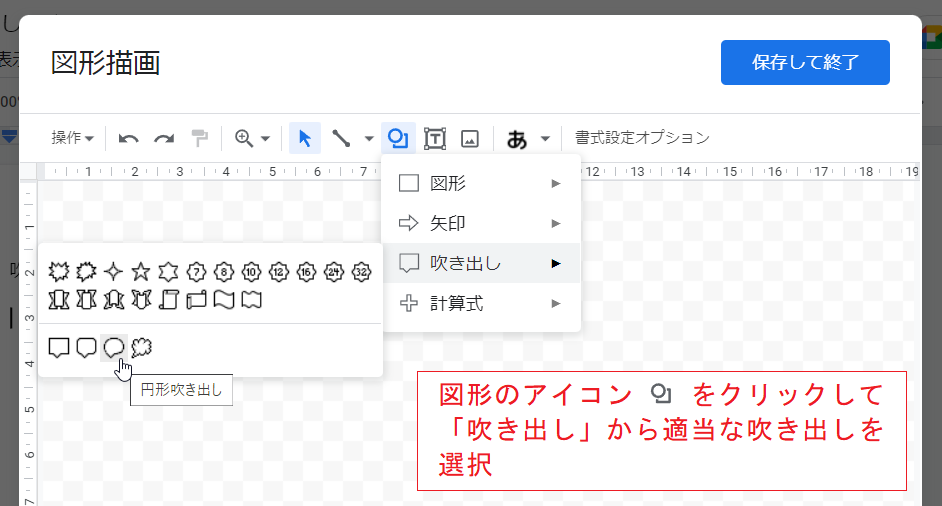Open the line type dropdown arrow
Image resolution: width=942 pixels, height=506 pixels.
tap(369, 139)
